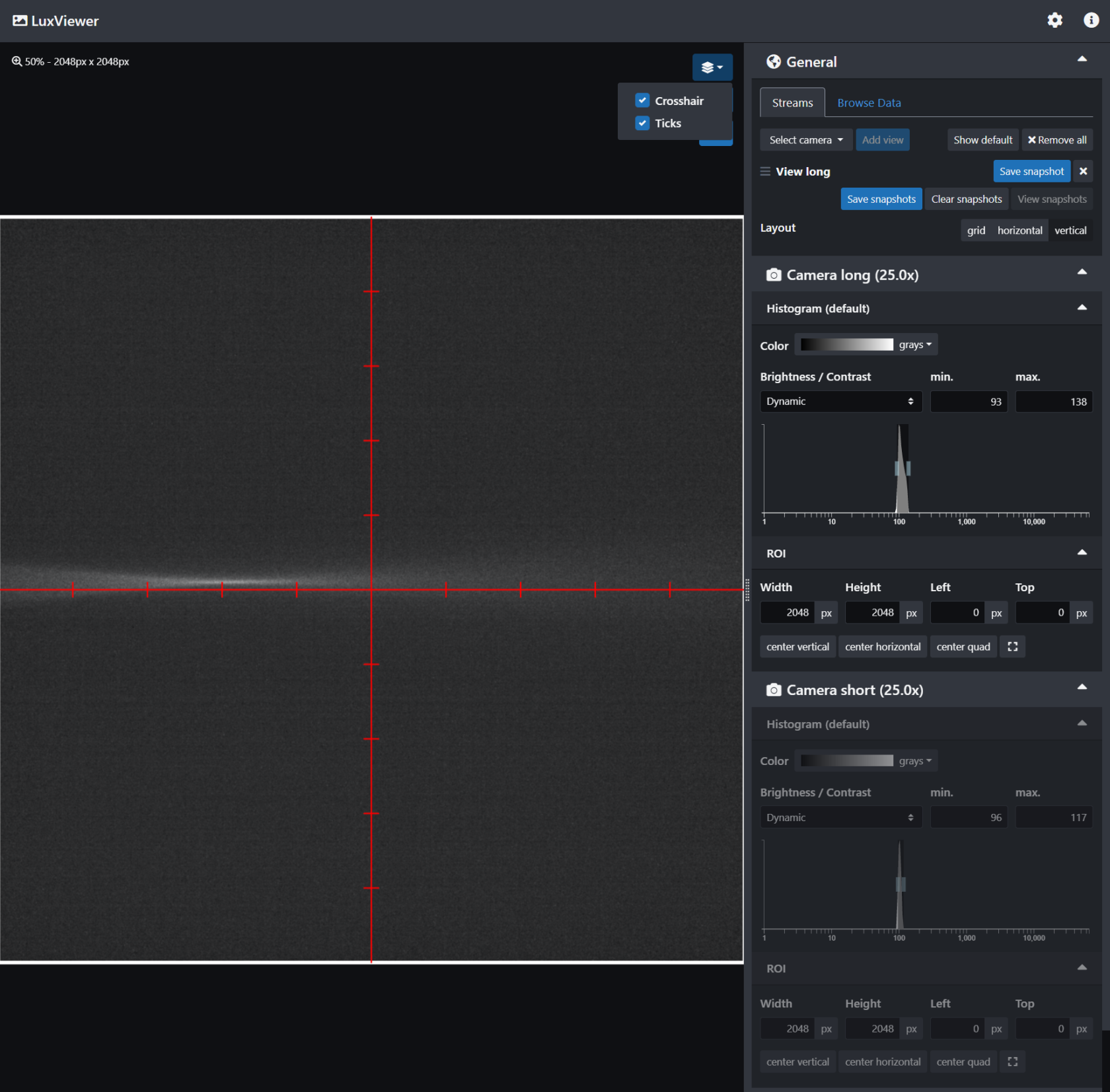Click Camera short center horizontal button

883,1062
